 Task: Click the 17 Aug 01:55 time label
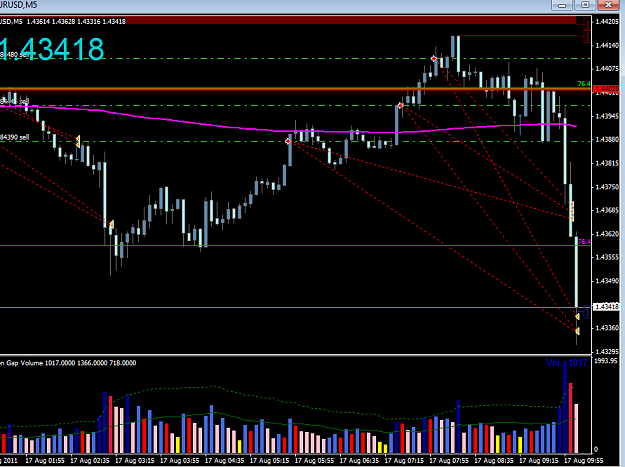point(45,461)
